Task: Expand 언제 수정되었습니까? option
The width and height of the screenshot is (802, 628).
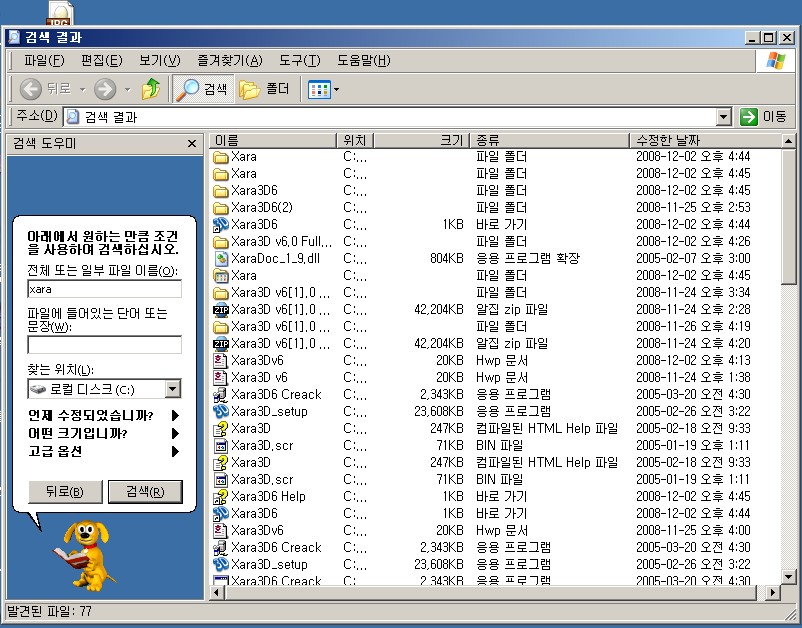Action: 102,415
